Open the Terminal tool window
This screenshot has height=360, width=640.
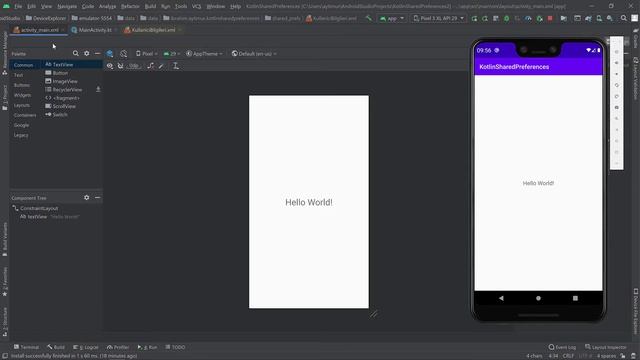(26, 347)
